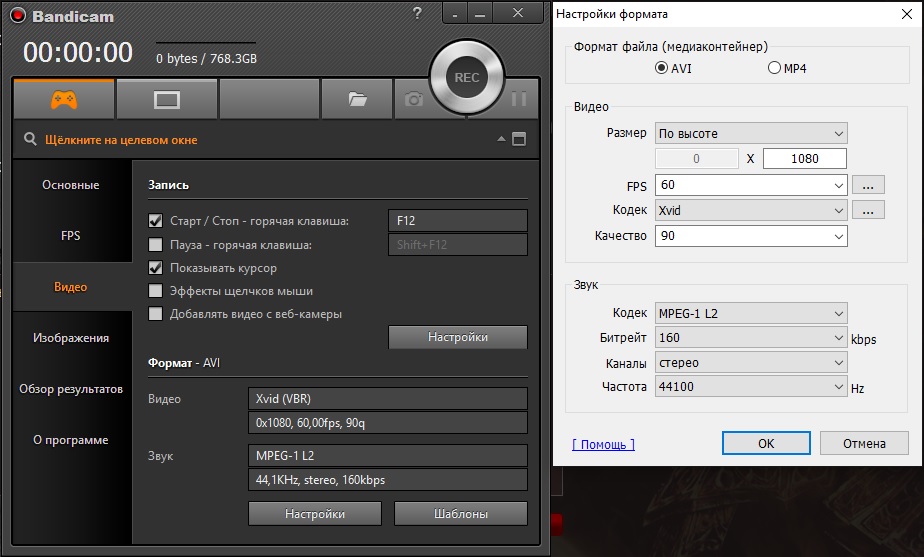Click the Shift+F12 pause hotkey field
The image size is (924, 557).
point(458,245)
